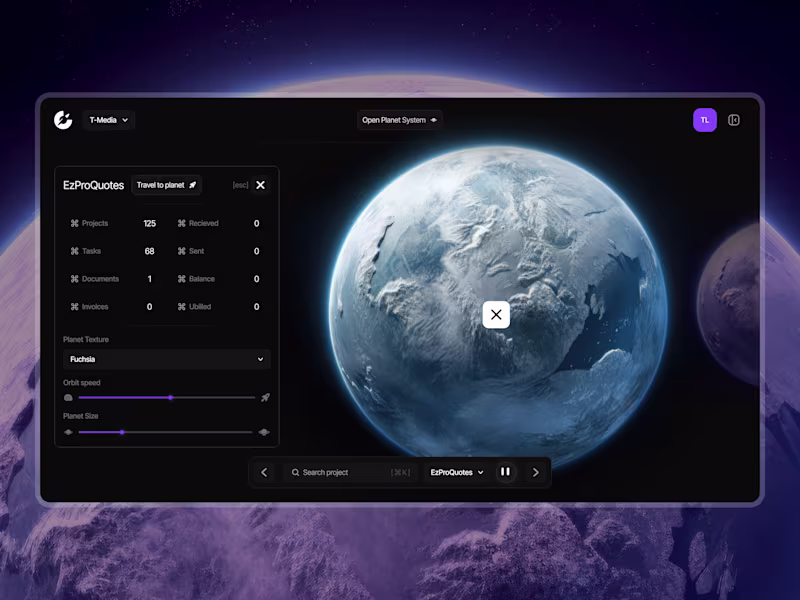Click the EzProQuotes panel title

pos(93,185)
